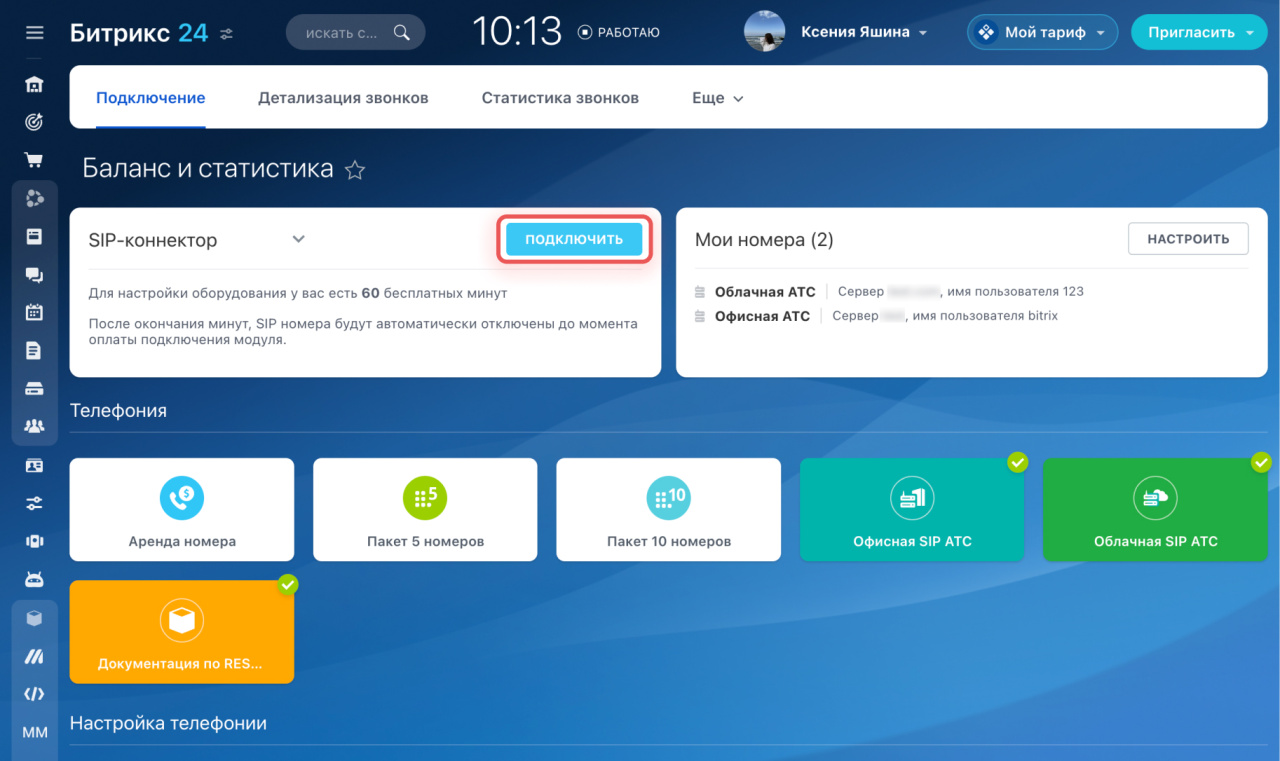The width and height of the screenshot is (1280, 761).
Task: Click the 10:13 clock display
Action: pyautogui.click(x=518, y=32)
